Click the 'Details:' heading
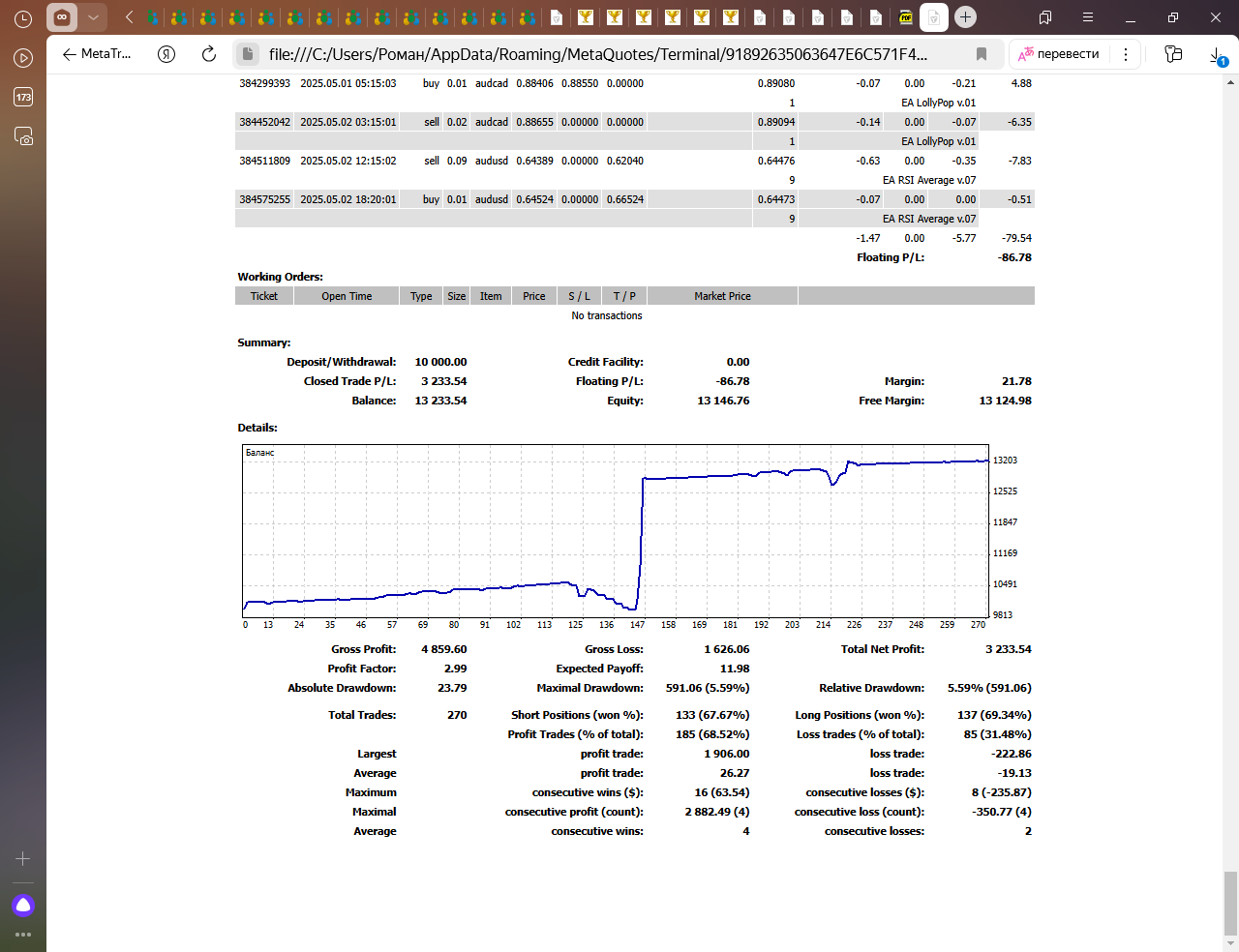 tap(257, 428)
